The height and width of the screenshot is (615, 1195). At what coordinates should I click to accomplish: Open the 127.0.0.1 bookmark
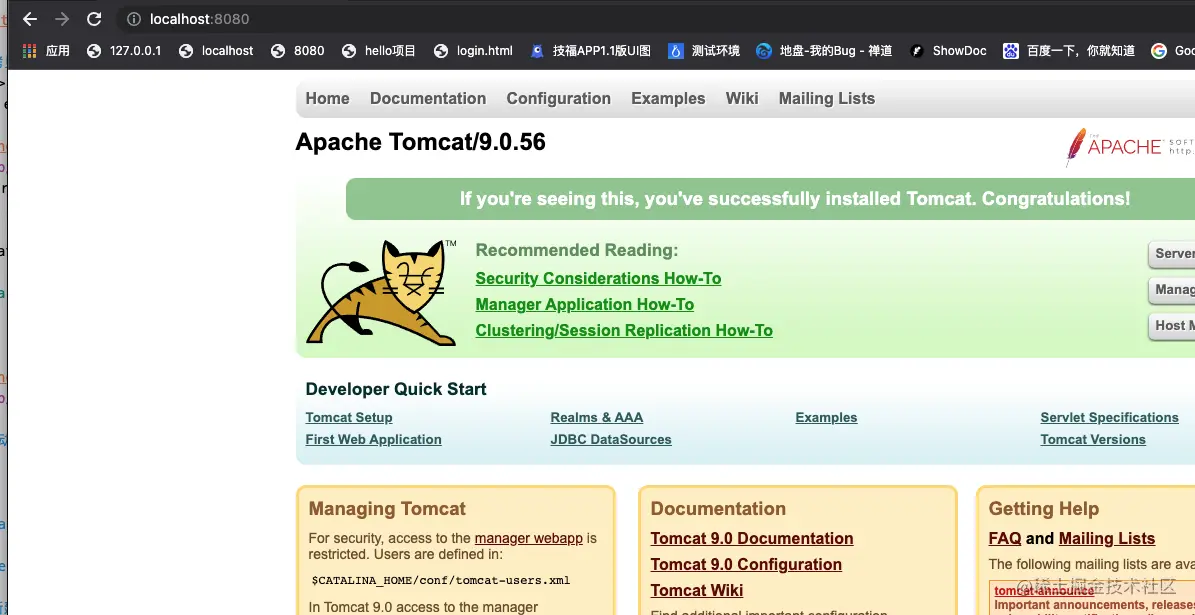click(124, 51)
